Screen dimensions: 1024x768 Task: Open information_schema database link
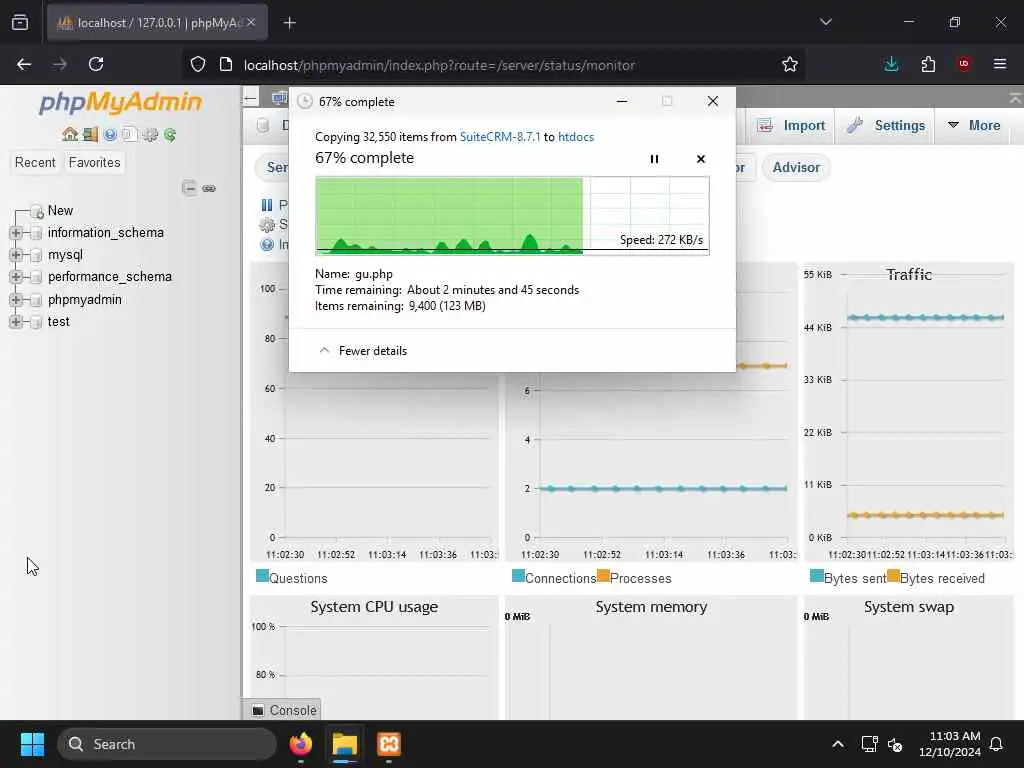[x=106, y=233]
